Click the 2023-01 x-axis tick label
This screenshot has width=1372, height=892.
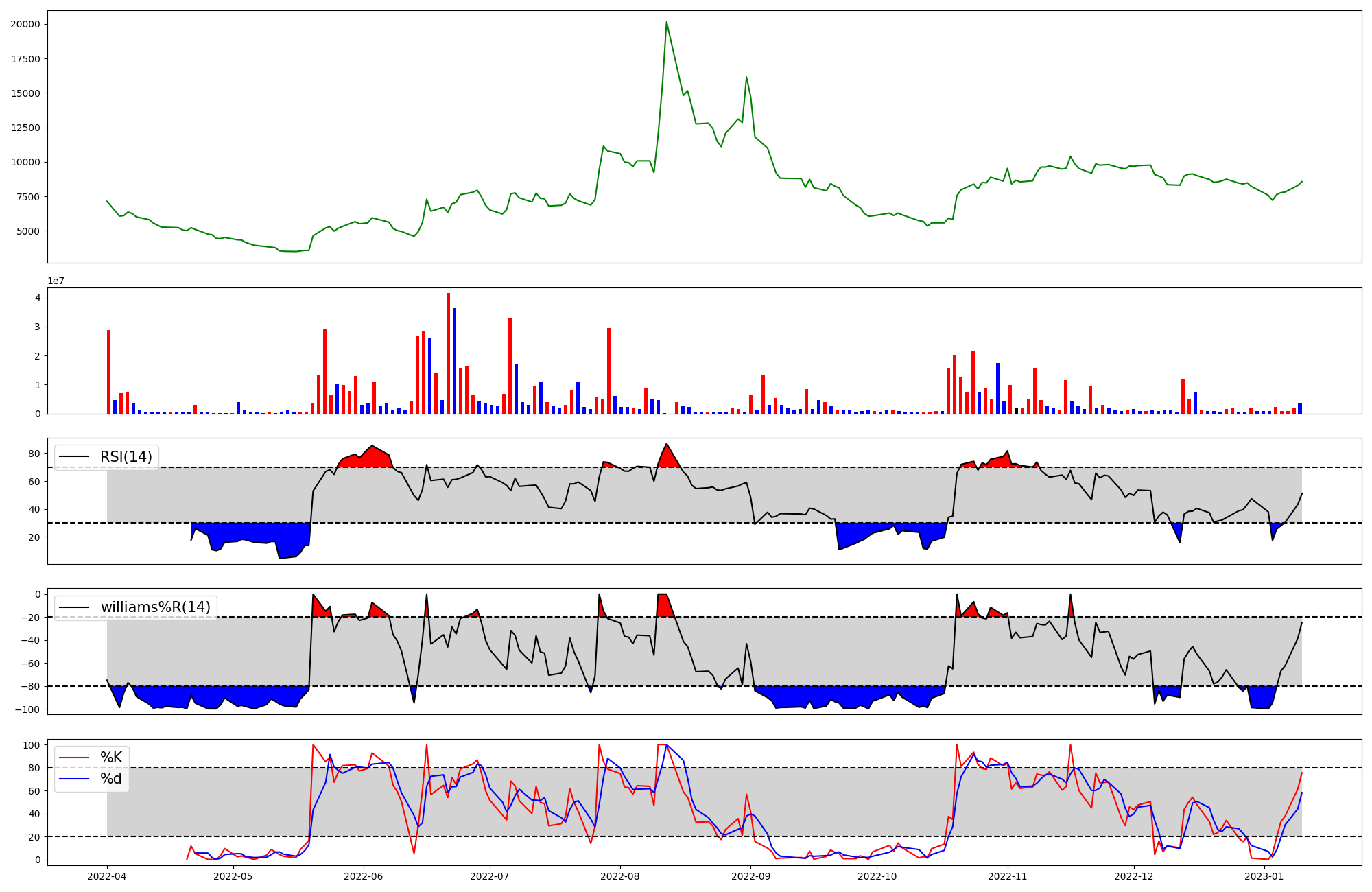1264,876
